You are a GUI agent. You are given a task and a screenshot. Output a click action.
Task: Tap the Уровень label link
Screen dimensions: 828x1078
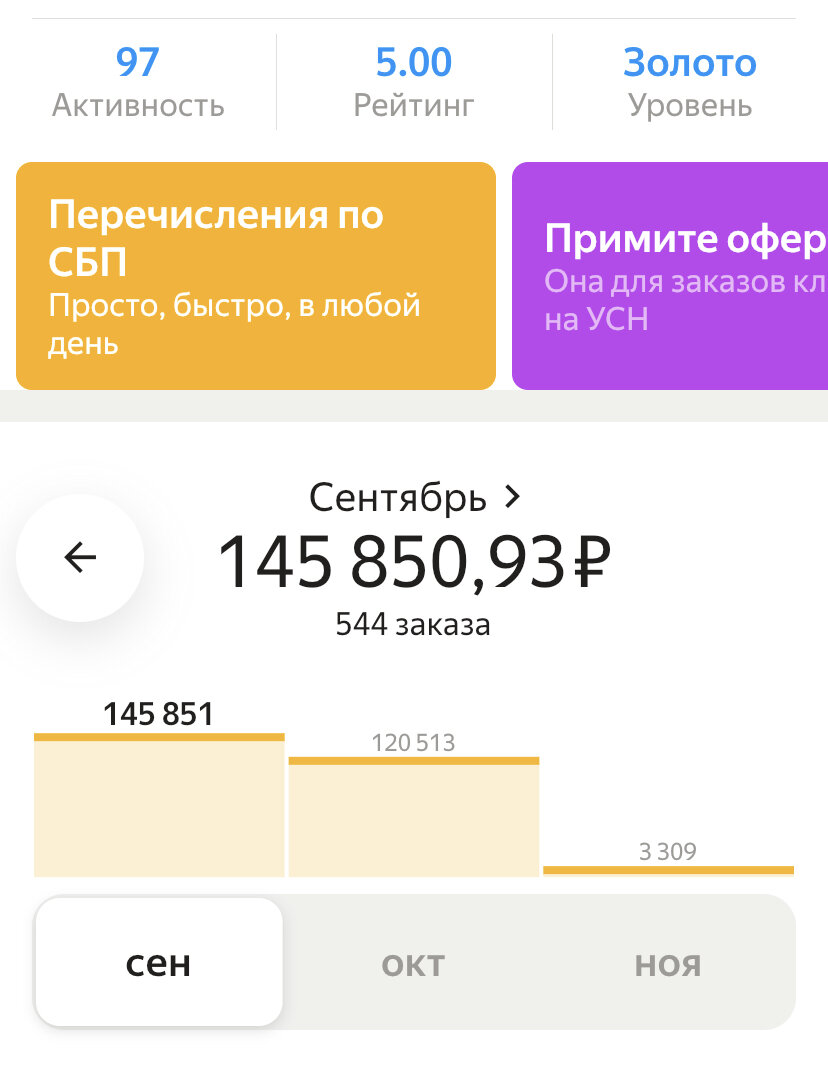(689, 103)
